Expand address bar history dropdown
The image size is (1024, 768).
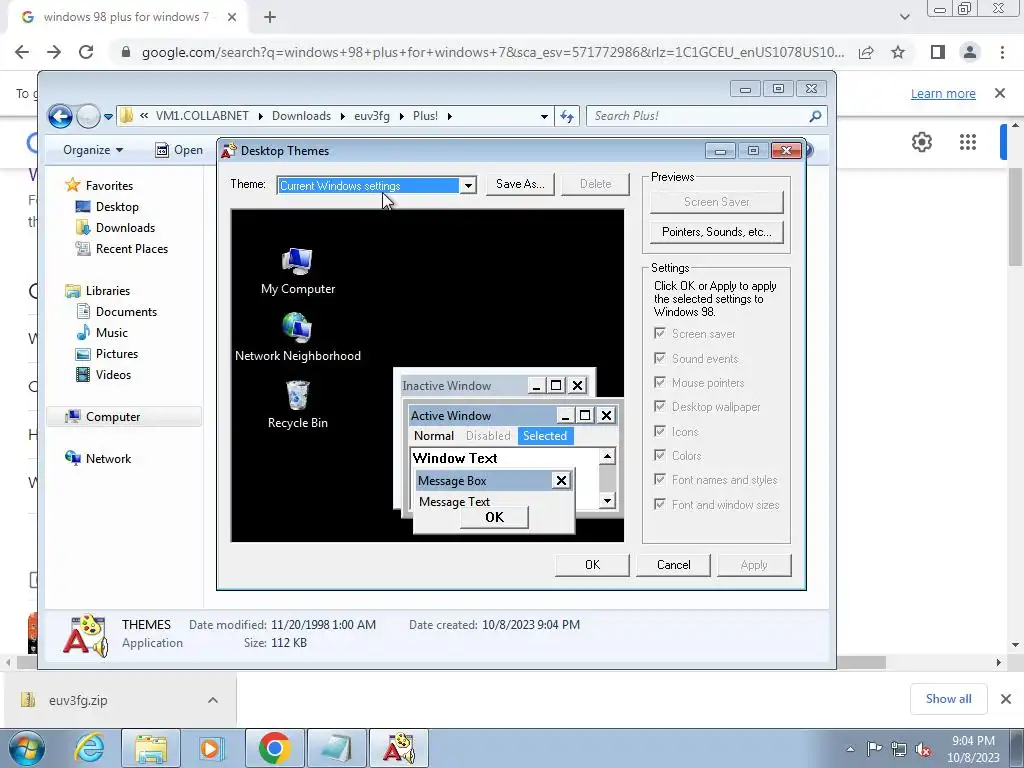(544, 117)
